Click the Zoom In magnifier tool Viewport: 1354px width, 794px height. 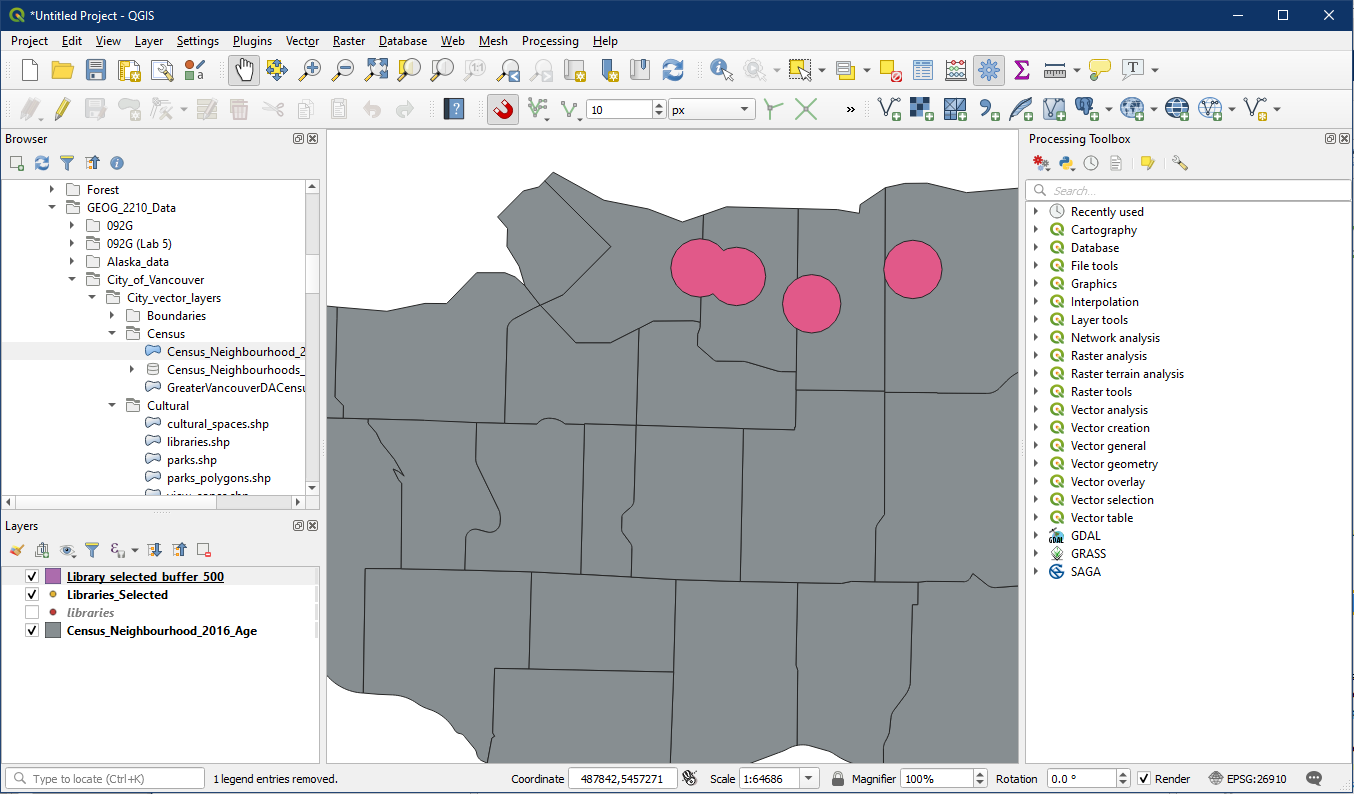[311, 70]
